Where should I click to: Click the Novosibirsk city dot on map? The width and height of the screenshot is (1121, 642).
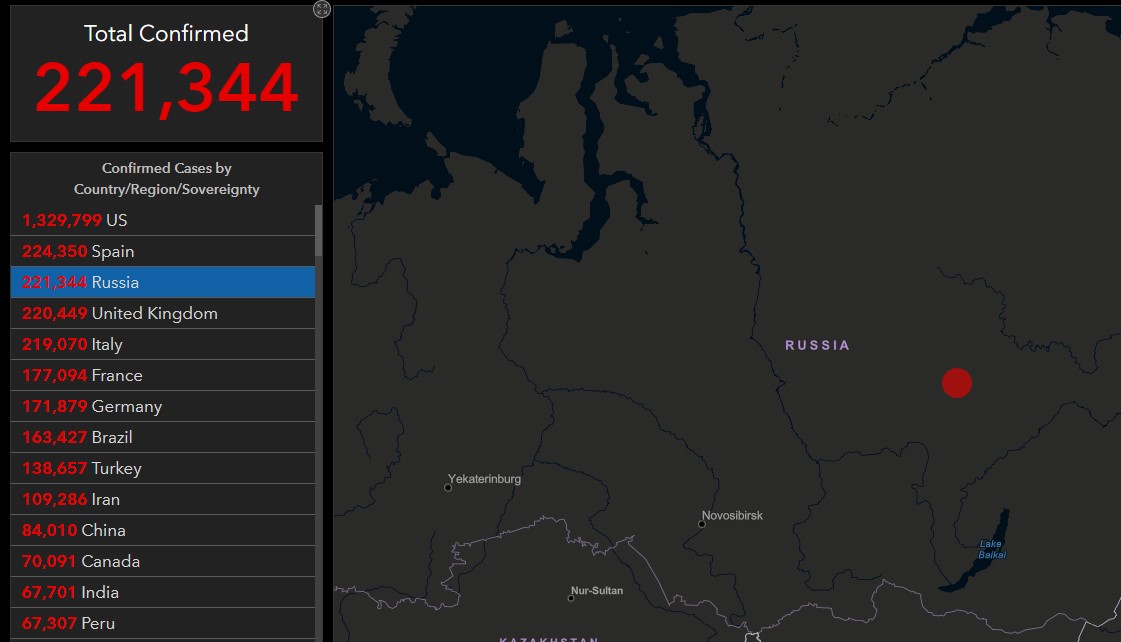[x=702, y=524]
